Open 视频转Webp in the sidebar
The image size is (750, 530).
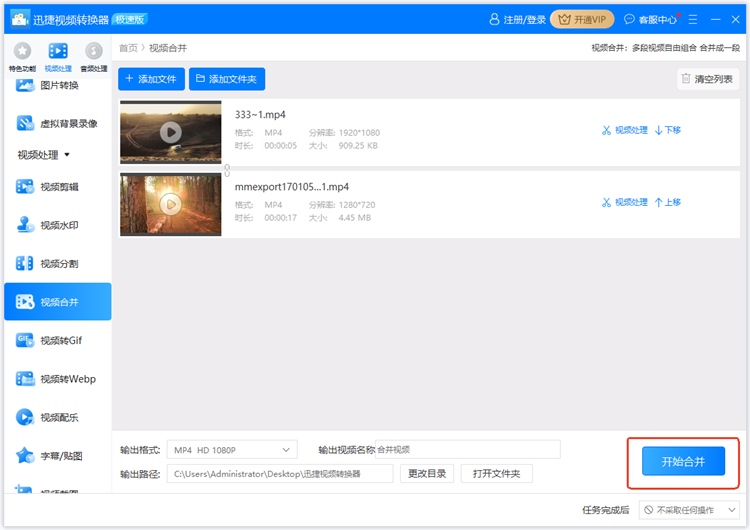coord(57,379)
